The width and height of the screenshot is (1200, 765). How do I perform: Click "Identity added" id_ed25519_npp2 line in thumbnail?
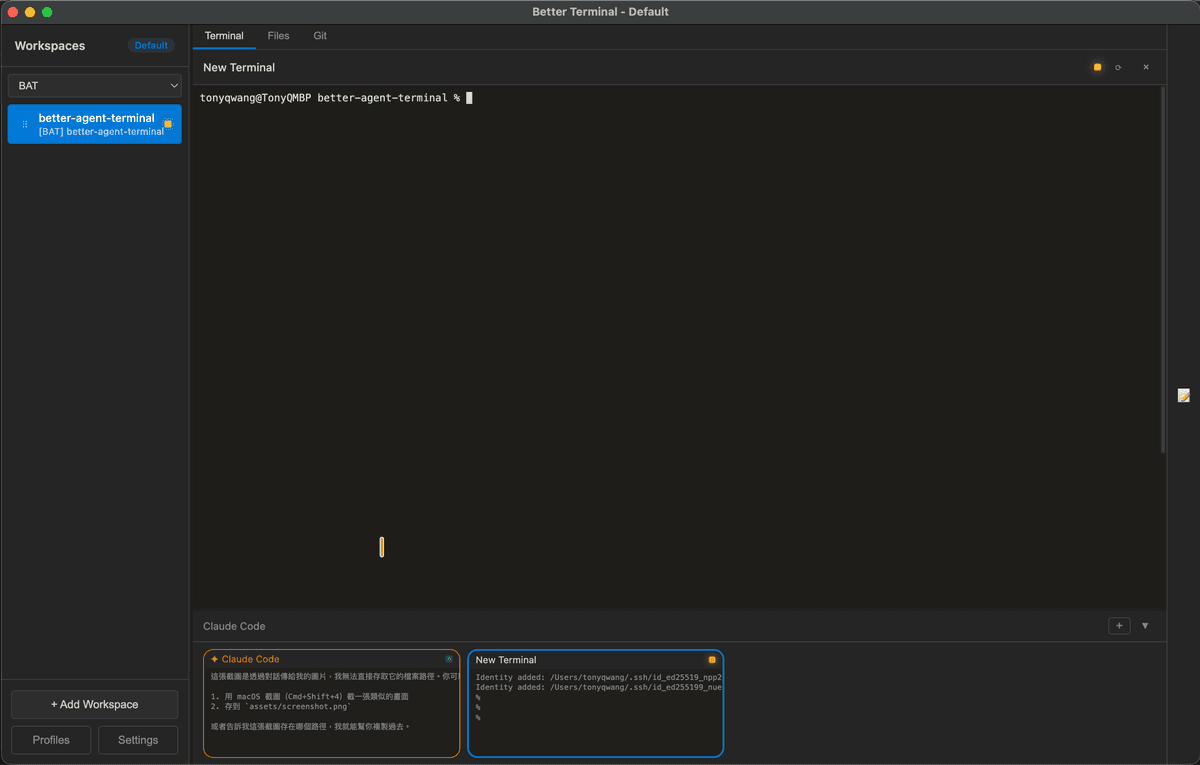click(599, 677)
